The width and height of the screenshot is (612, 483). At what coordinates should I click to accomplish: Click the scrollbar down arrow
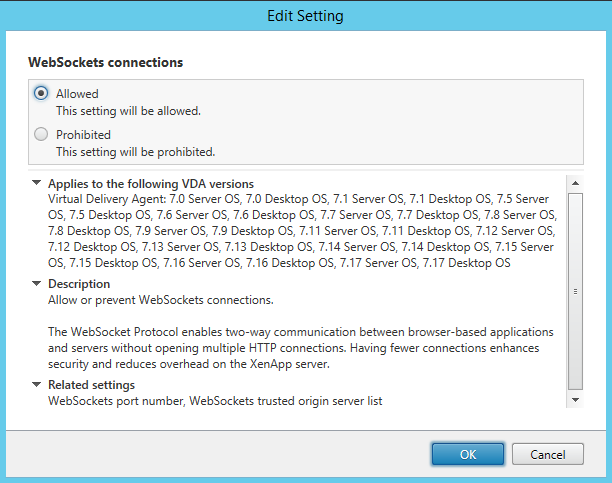(575, 400)
